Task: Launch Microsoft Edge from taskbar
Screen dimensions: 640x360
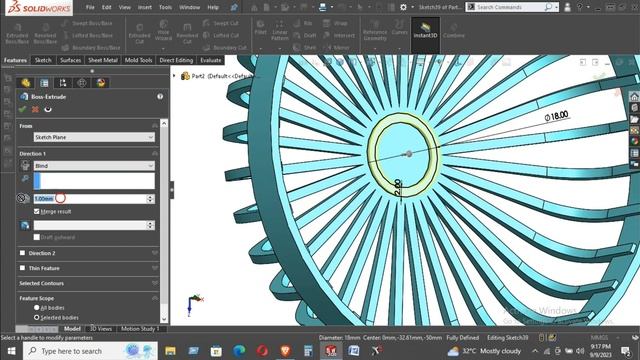Action: pyautogui.click(x=239, y=351)
